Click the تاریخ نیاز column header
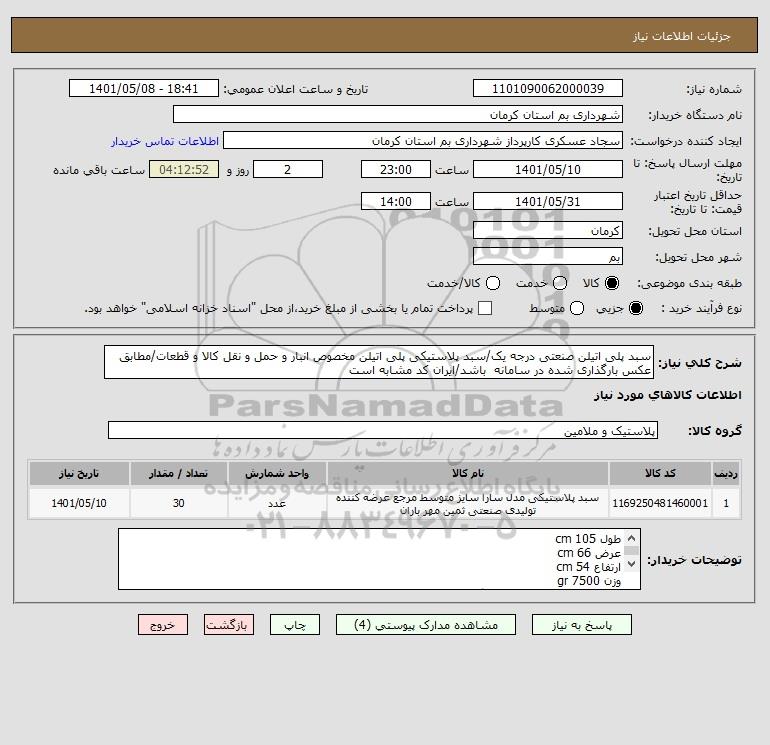 coord(79,473)
